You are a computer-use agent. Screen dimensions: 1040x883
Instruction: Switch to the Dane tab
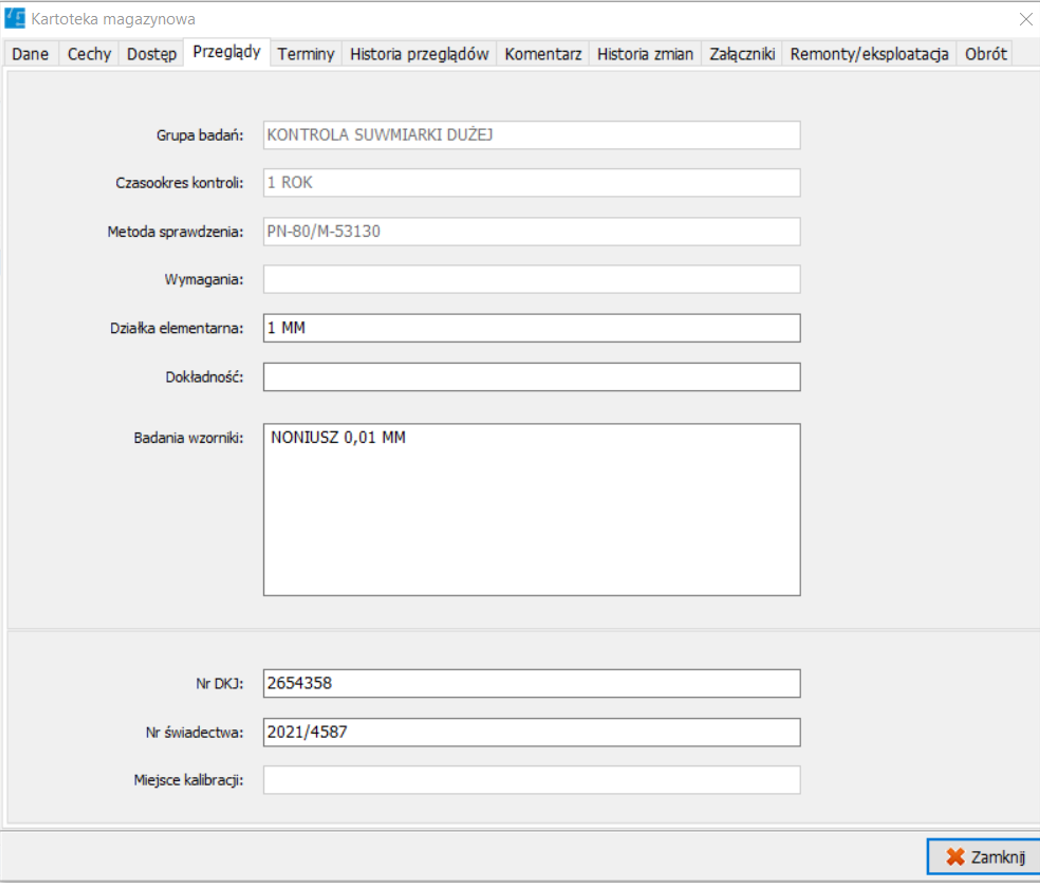(x=30, y=54)
